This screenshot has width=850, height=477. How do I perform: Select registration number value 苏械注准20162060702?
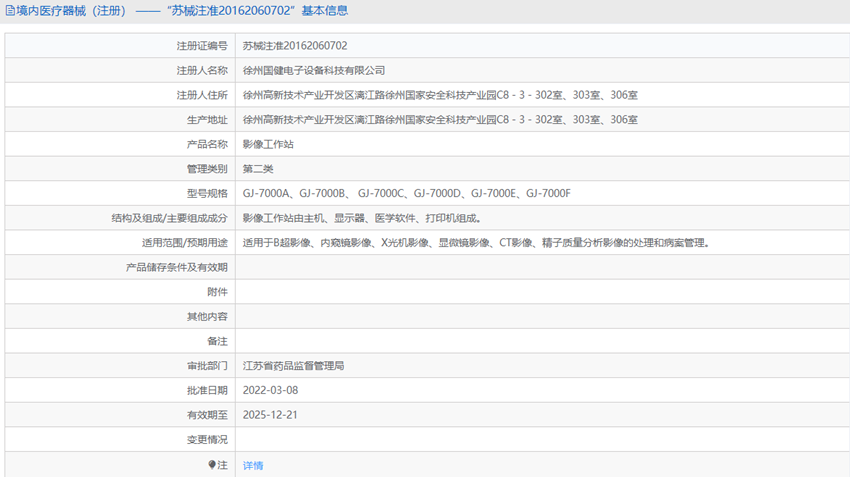coord(295,46)
